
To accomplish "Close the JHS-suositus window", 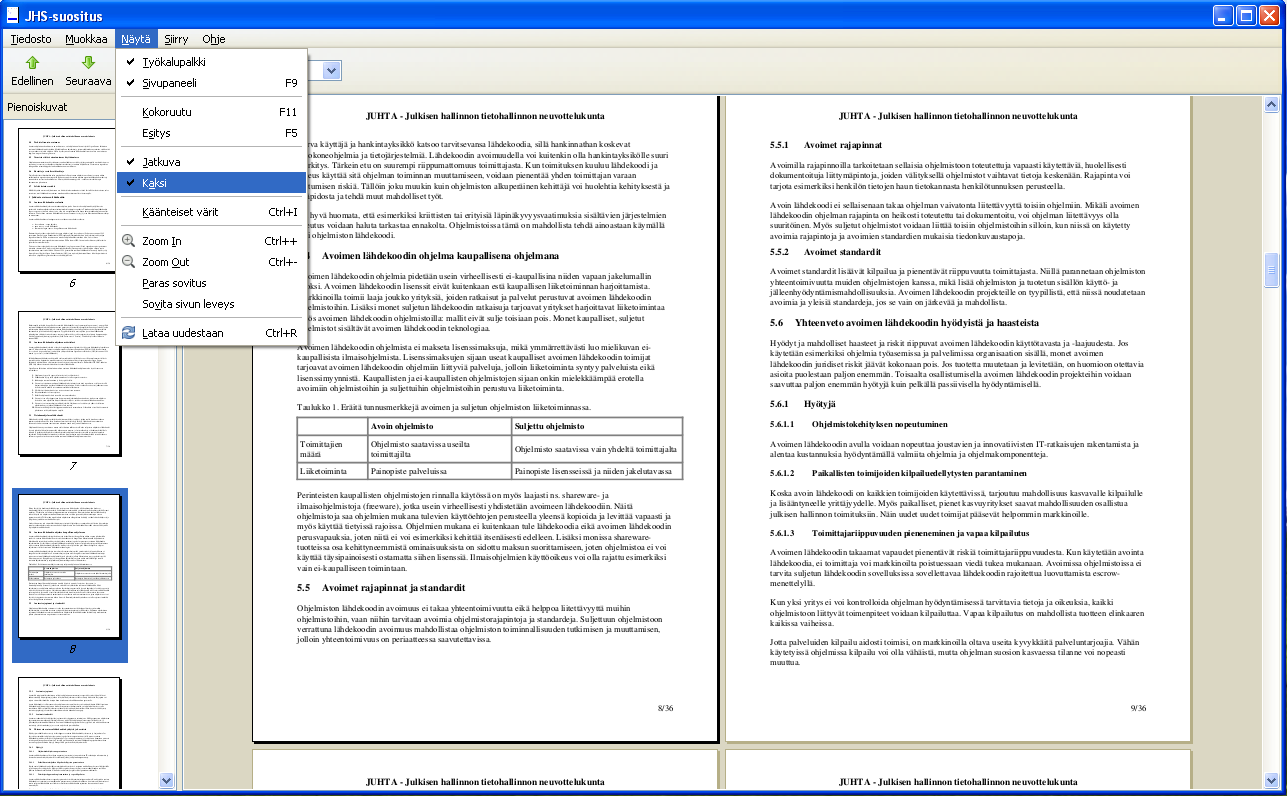I will point(1269,15).
